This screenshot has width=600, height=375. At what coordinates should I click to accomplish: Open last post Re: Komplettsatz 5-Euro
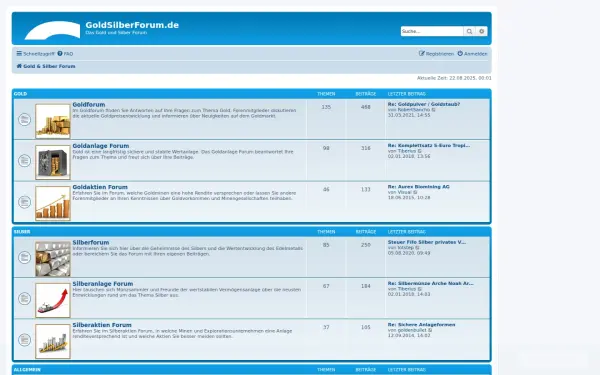pyautogui.click(x=429, y=145)
